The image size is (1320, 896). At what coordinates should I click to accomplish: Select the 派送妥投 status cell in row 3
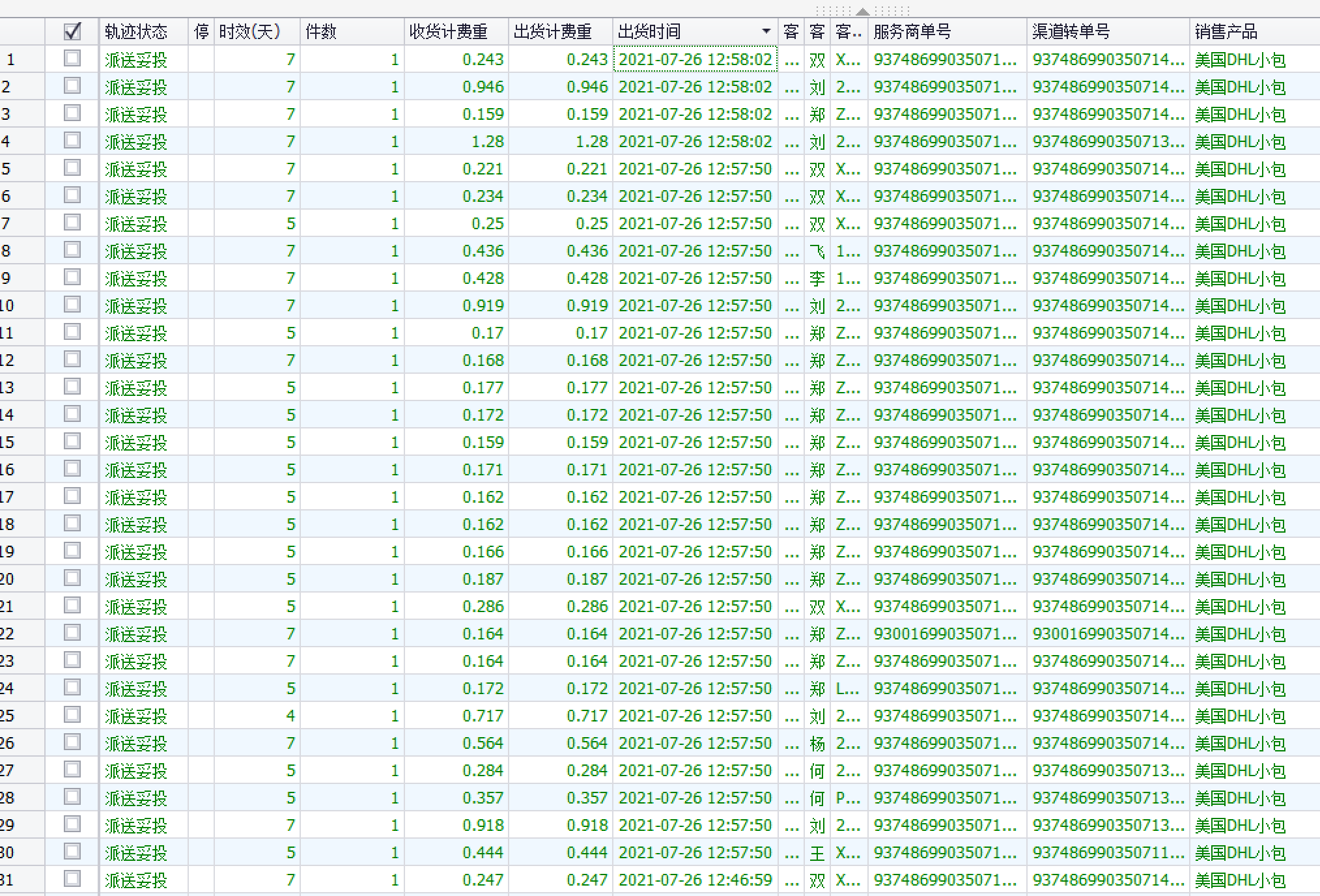point(143,114)
